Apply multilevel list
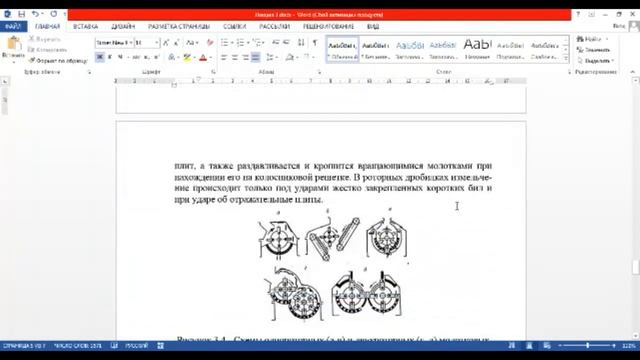 (256, 42)
